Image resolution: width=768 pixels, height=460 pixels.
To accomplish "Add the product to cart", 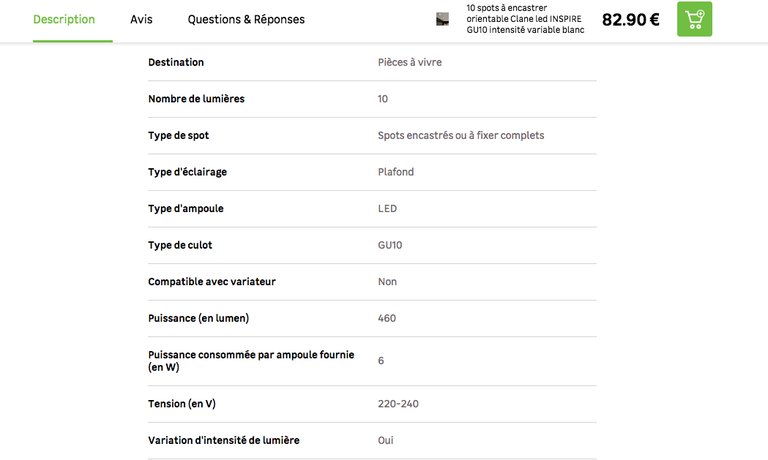I will coord(694,19).
